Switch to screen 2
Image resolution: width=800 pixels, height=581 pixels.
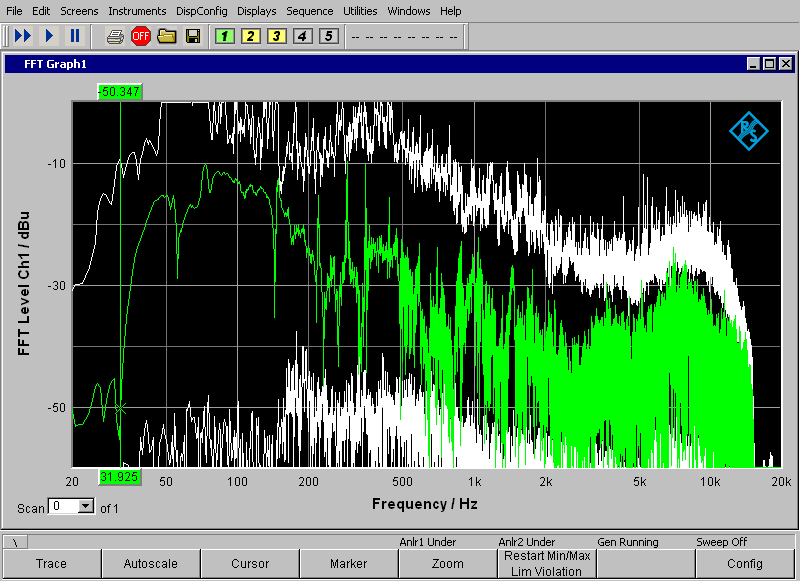point(251,36)
